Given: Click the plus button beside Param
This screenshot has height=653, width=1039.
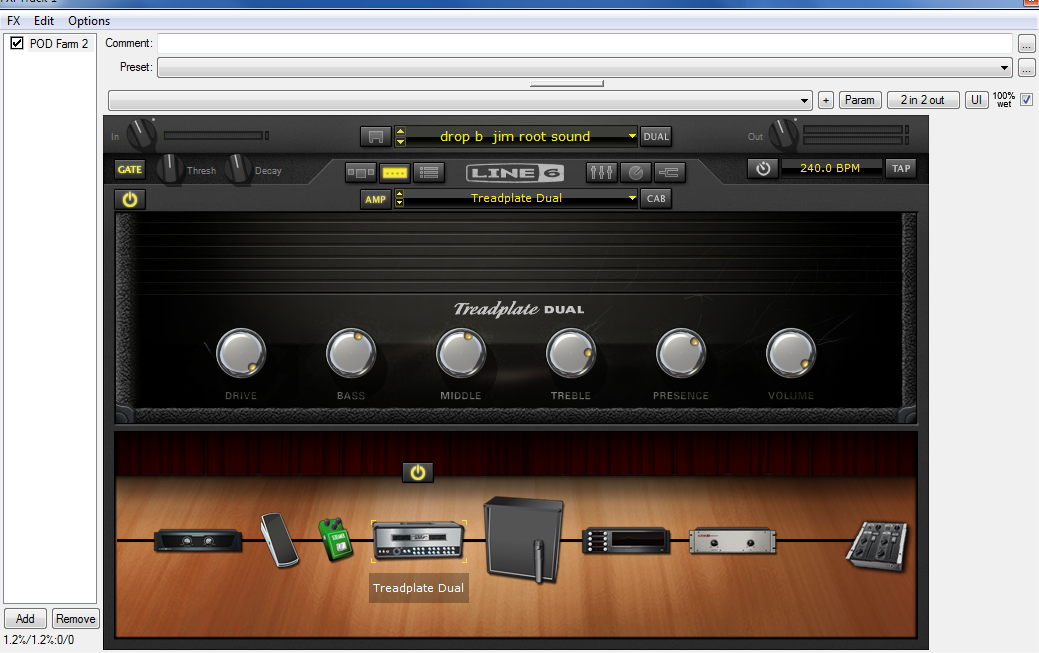Looking at the screenshot, I should [x=826, y=100].
